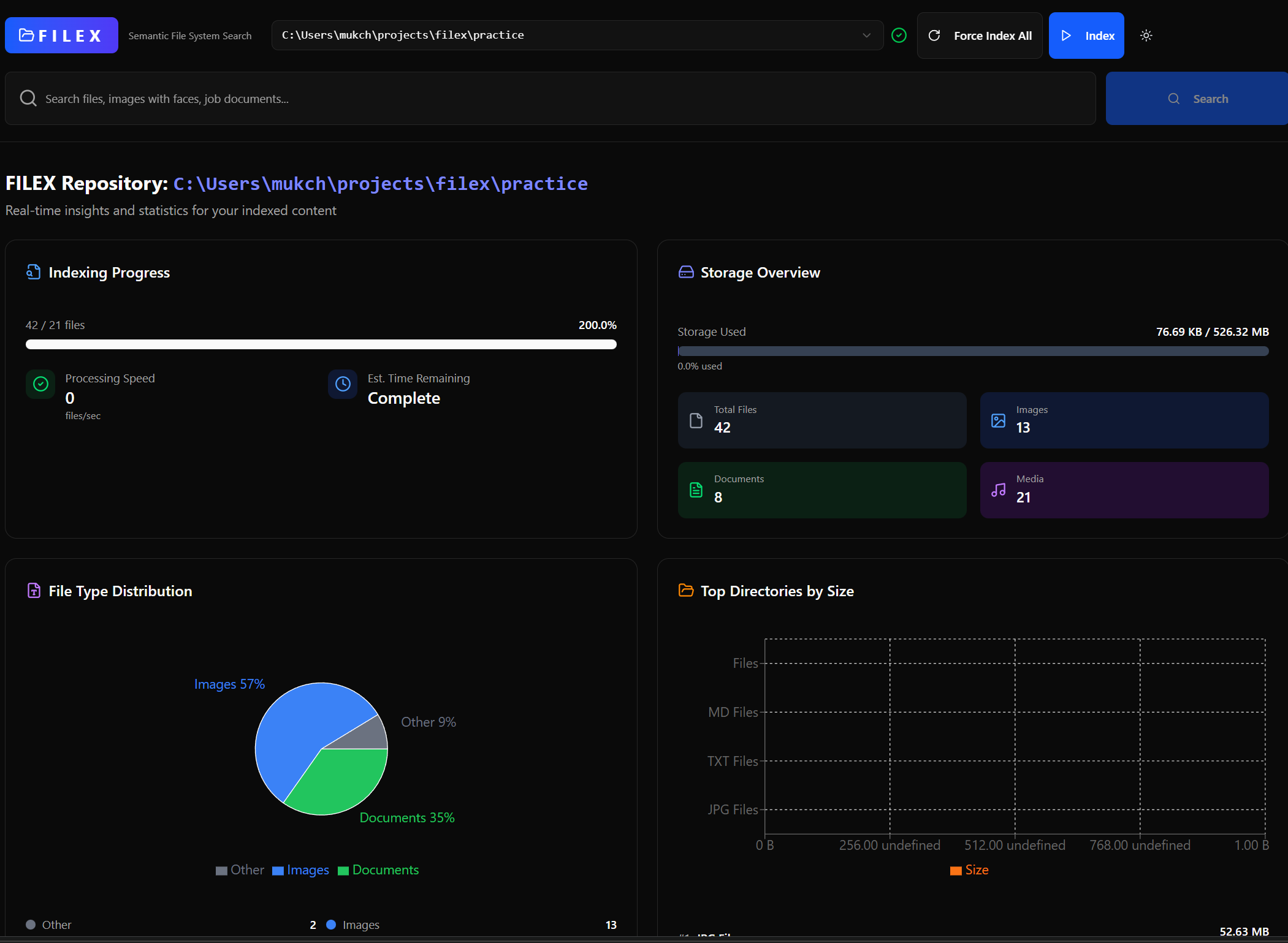This screenshot has width=1288, height=943.
Task: Click the Storage Overview drive icon
Action: pyautogui.click(x=686, y=272)
